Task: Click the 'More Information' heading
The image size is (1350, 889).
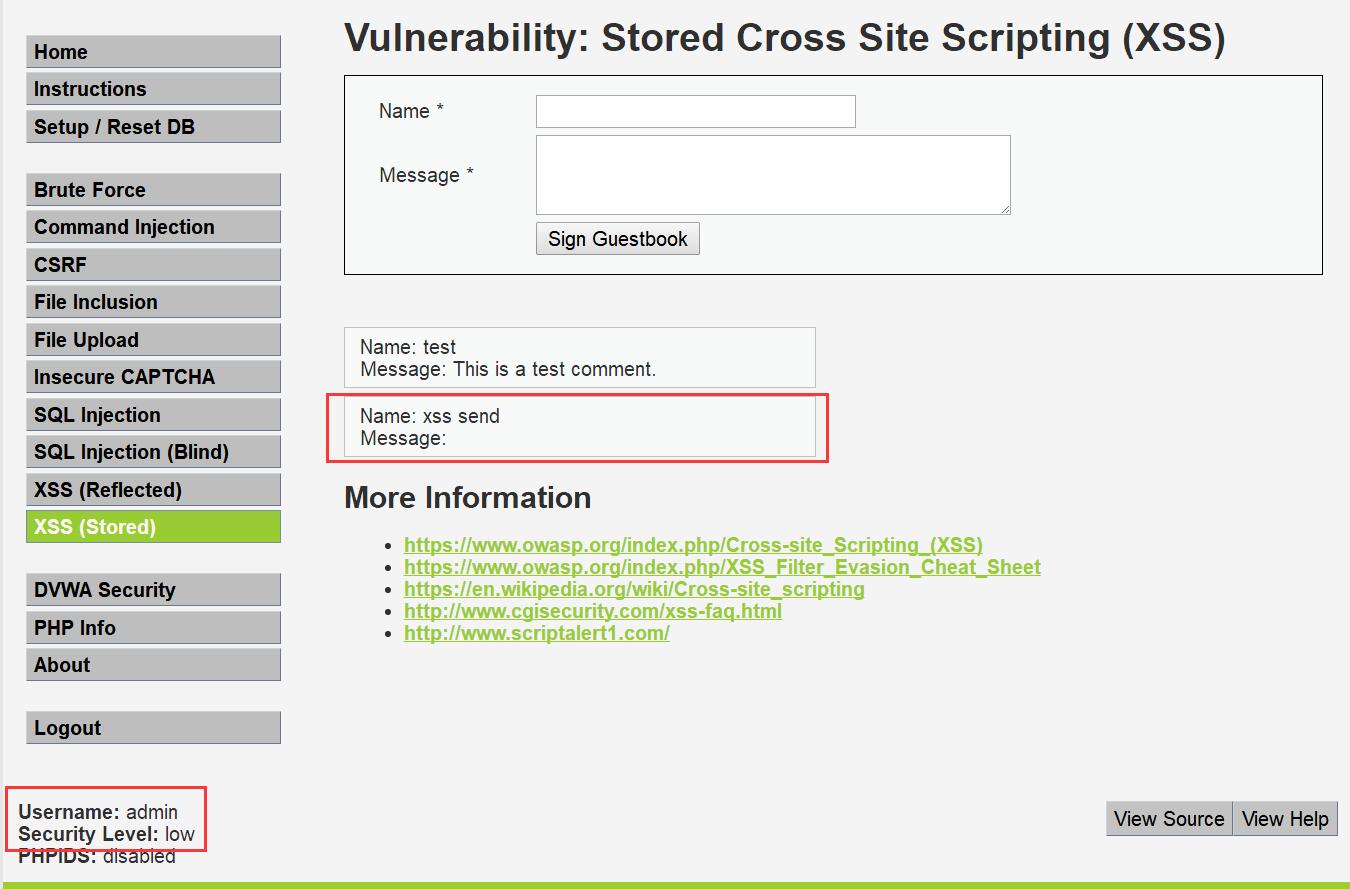Action: click(x=468, y=498)
